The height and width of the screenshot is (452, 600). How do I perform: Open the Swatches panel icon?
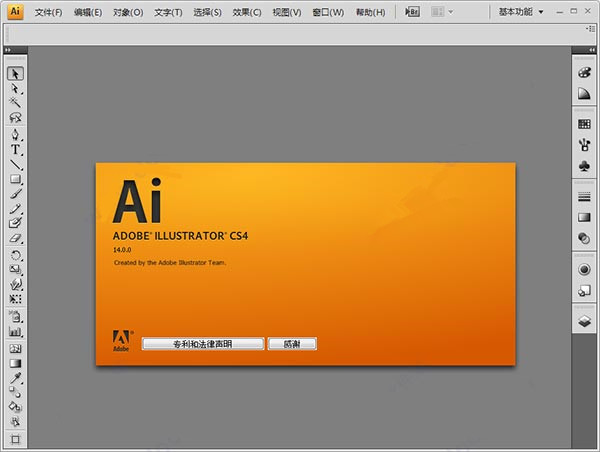tap(584, 124)
